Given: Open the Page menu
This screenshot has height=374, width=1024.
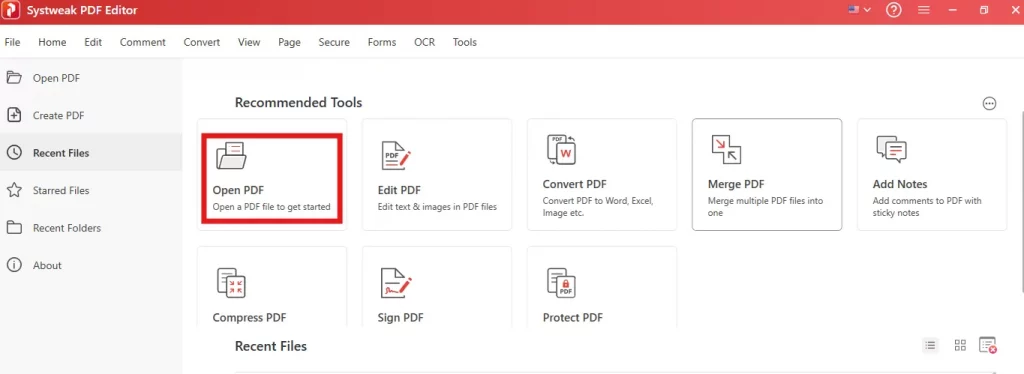Looking at the screenshot, I should coord(289,42).
